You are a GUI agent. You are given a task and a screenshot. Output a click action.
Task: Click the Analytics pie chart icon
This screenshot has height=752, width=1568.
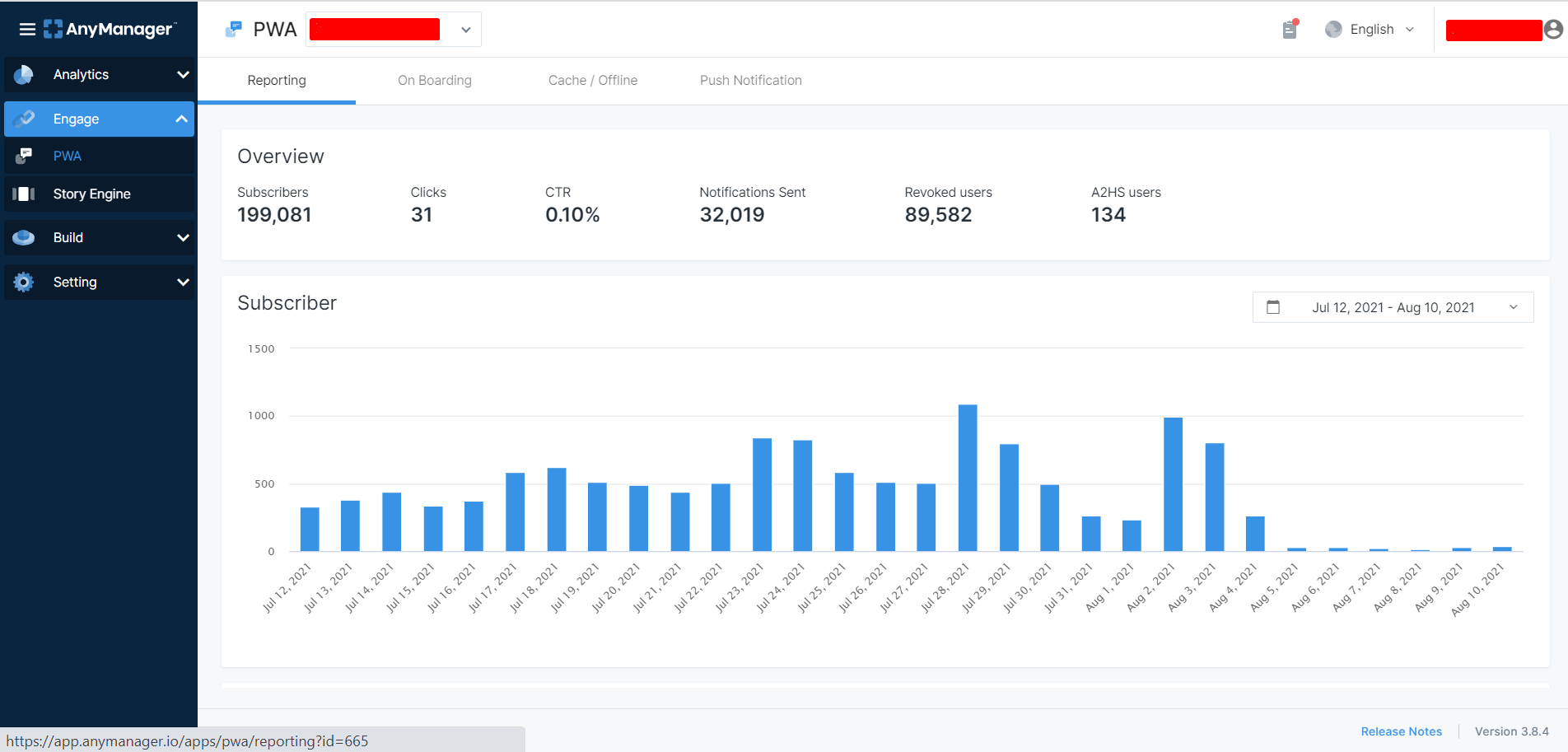coord(24,75)
